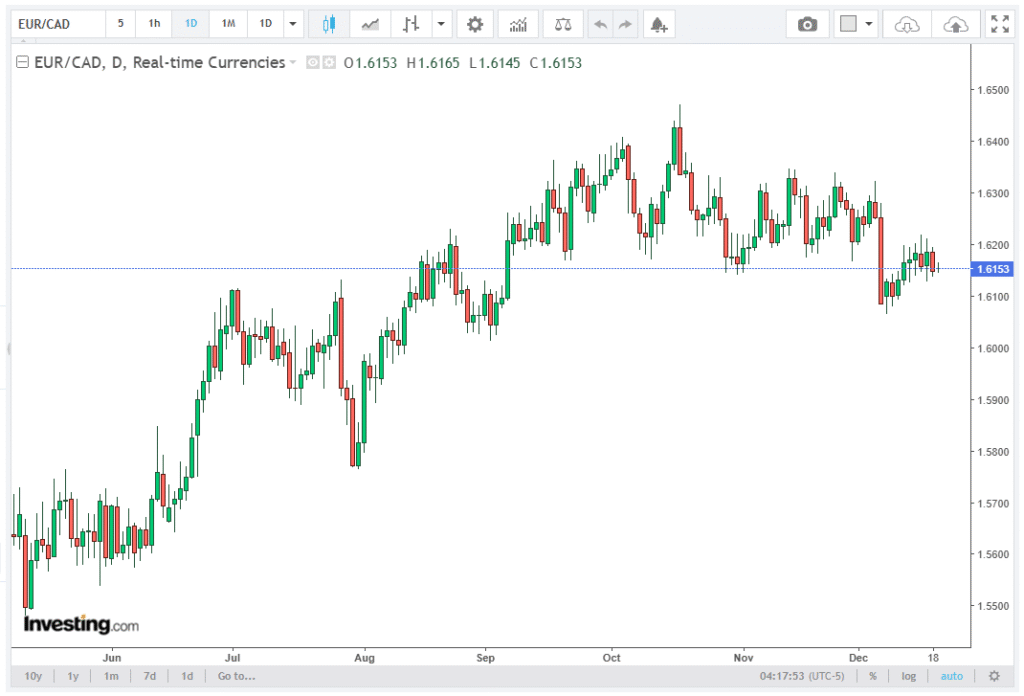Create an alert with the bell icon

pyautogui.click(x=657, y=24)
